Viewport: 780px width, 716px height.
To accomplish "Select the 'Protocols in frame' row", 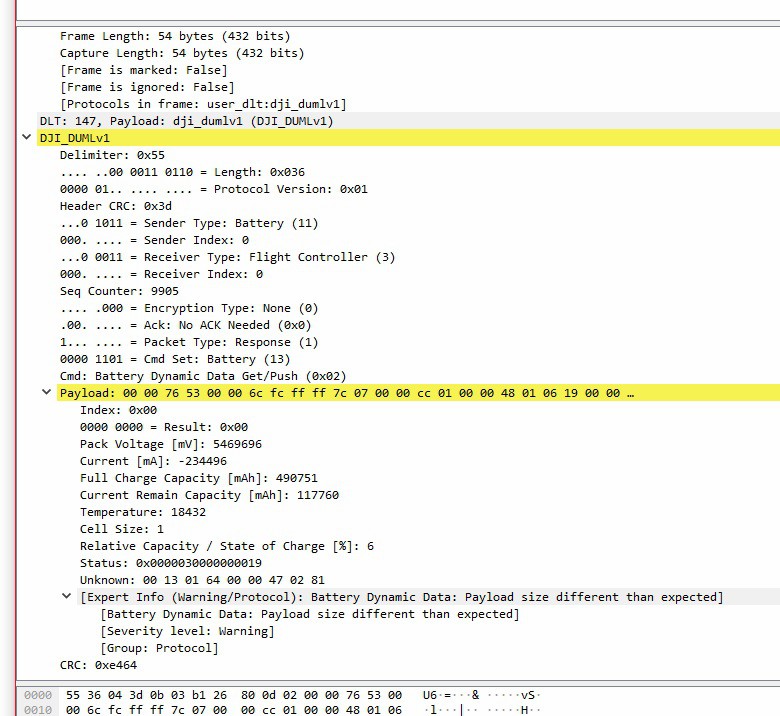I will (x=203, y=104).
